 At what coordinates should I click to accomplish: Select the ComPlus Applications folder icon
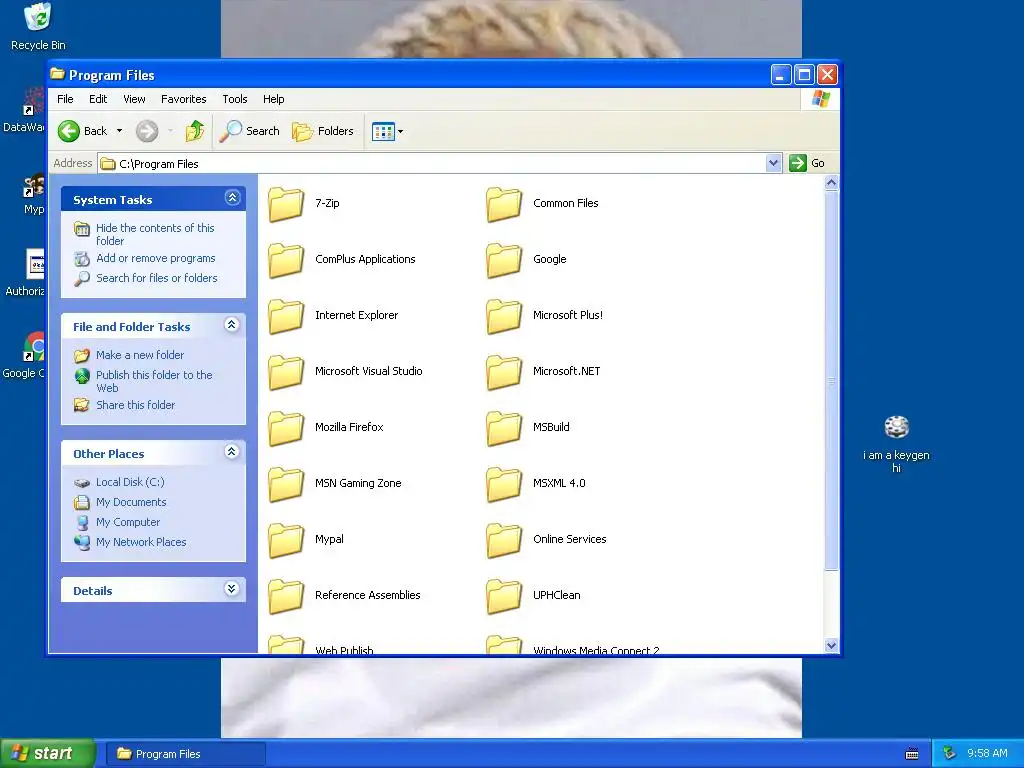[286, 261]
